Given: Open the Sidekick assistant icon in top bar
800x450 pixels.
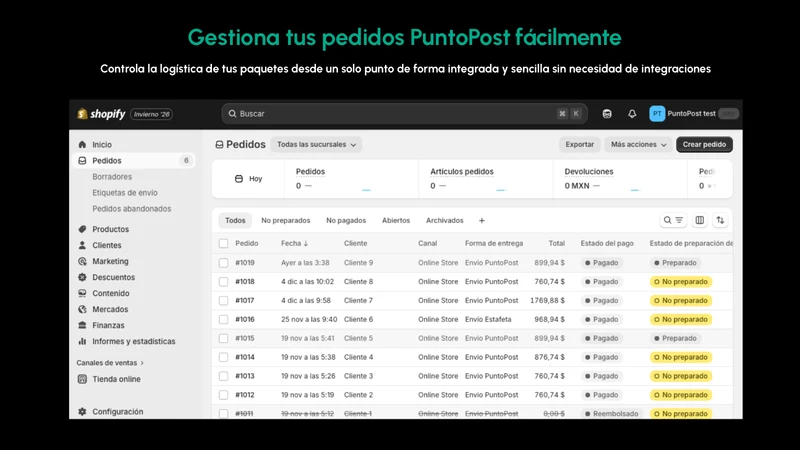Looking at the screenshot, I should 607,114.
